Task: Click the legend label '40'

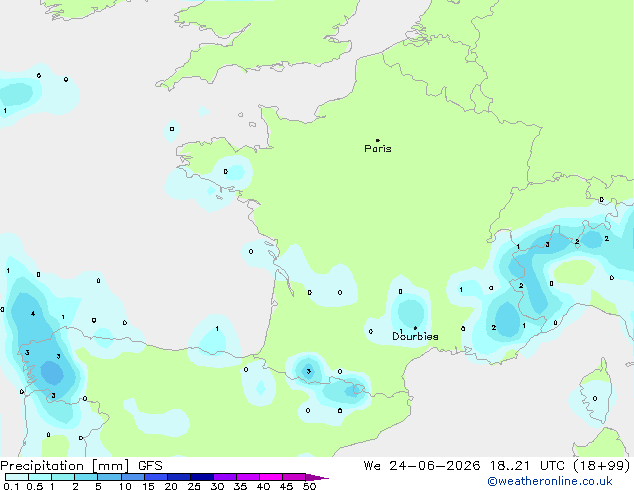Action: (x=263, y=486)
